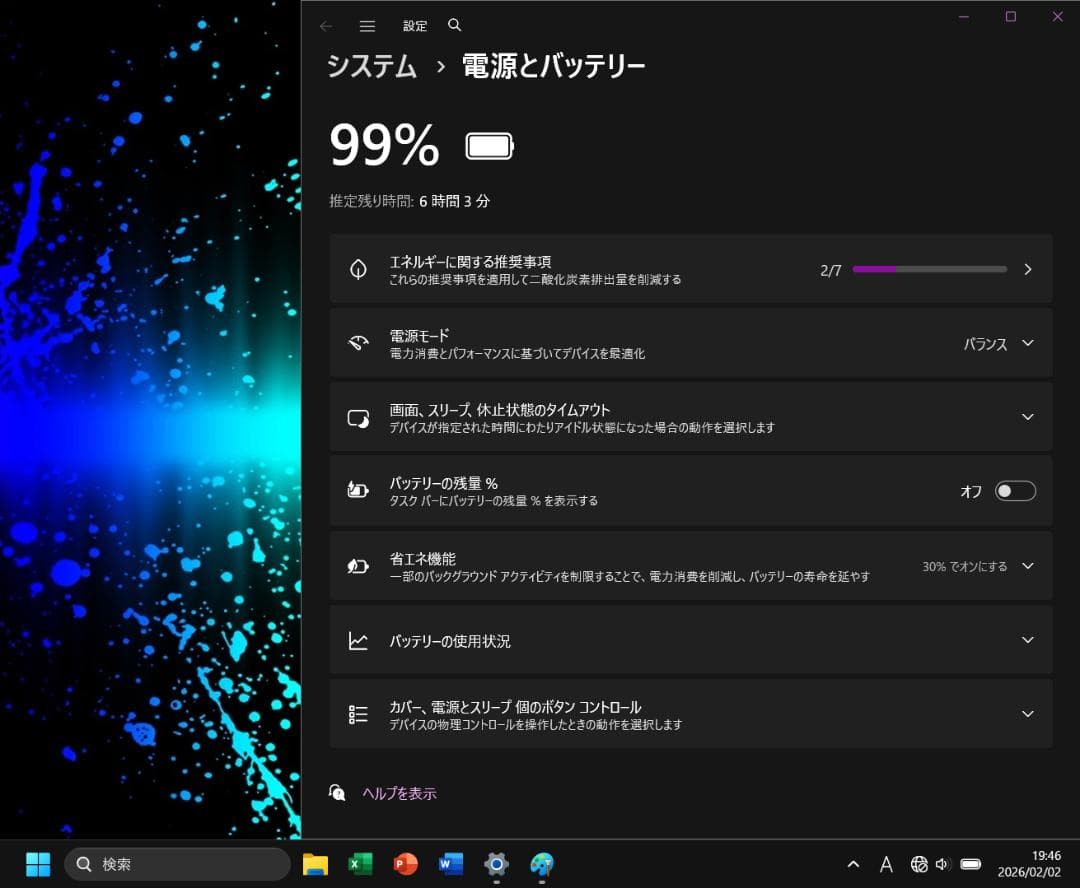1080x888 pixels.
Task: Click the gauge icon next to 電源モード
Action: tap(358, 342)
